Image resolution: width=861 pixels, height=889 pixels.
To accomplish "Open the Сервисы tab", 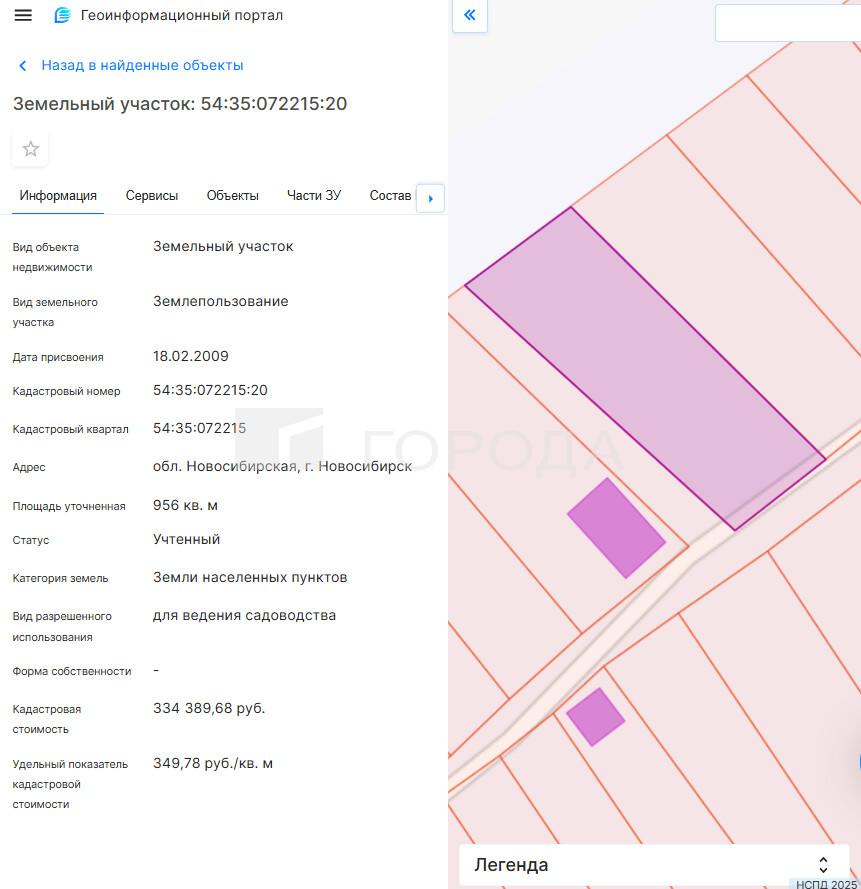I will coord(152,196).
